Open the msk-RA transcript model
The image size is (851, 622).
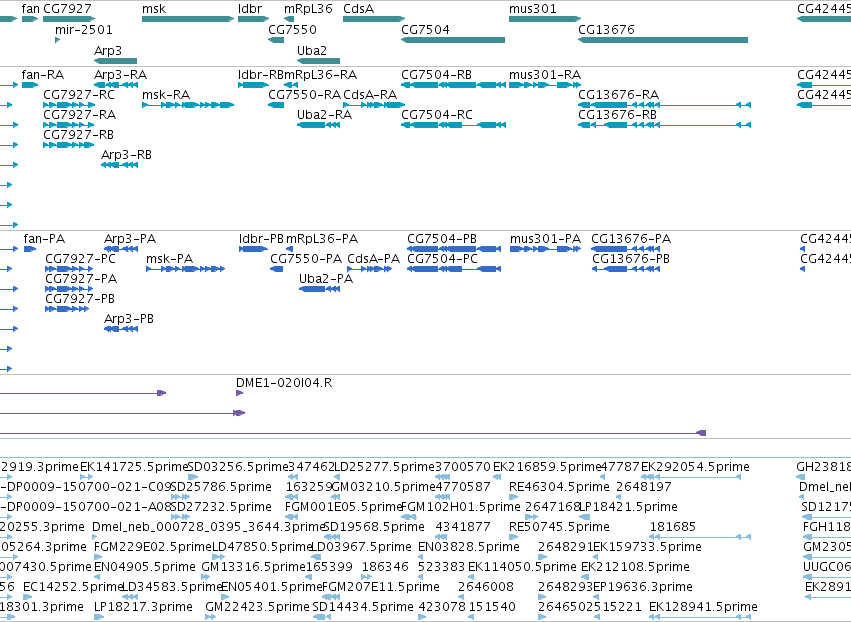tap(188, 105)
